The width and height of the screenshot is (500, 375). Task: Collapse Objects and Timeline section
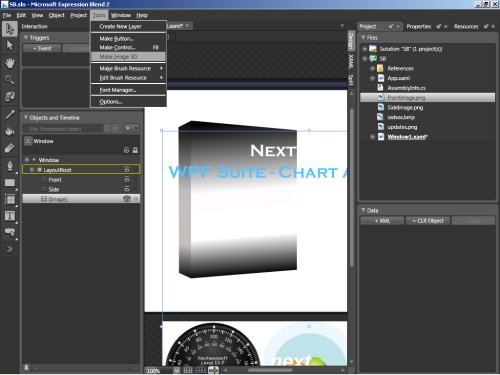pos(26,117)
